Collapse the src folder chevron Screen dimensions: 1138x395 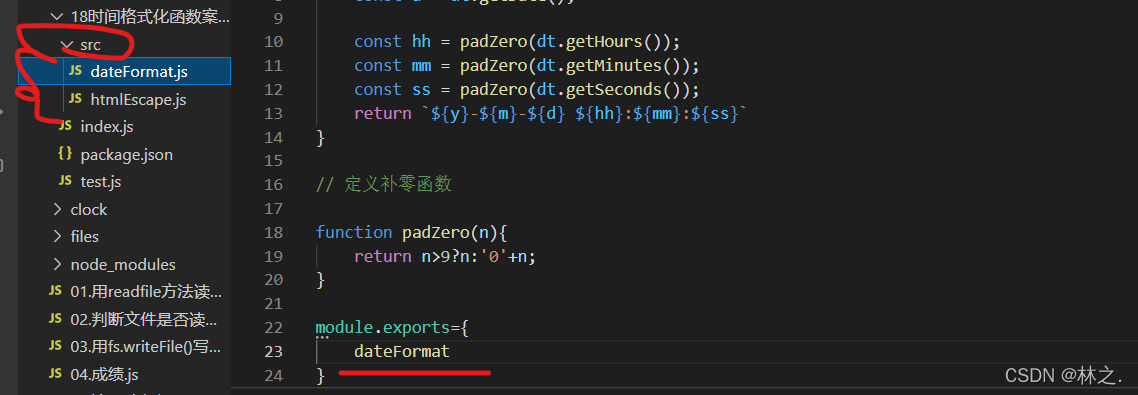(67, 44)
